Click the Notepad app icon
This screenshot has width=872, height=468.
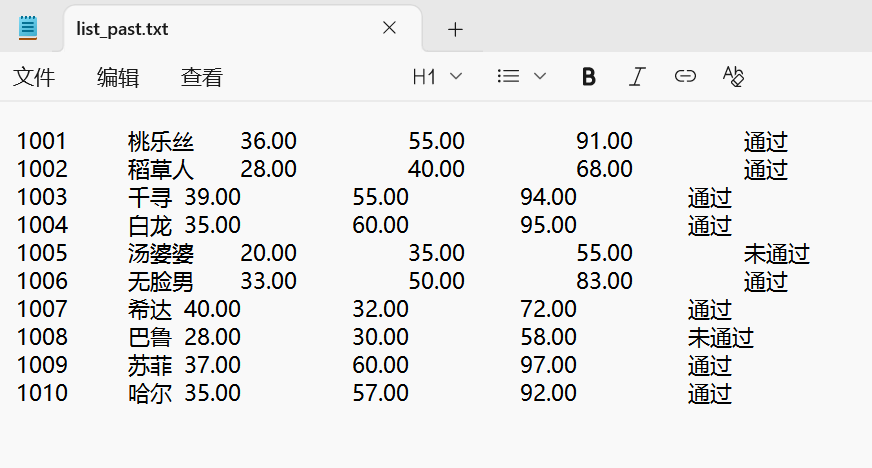coord(28,28)
